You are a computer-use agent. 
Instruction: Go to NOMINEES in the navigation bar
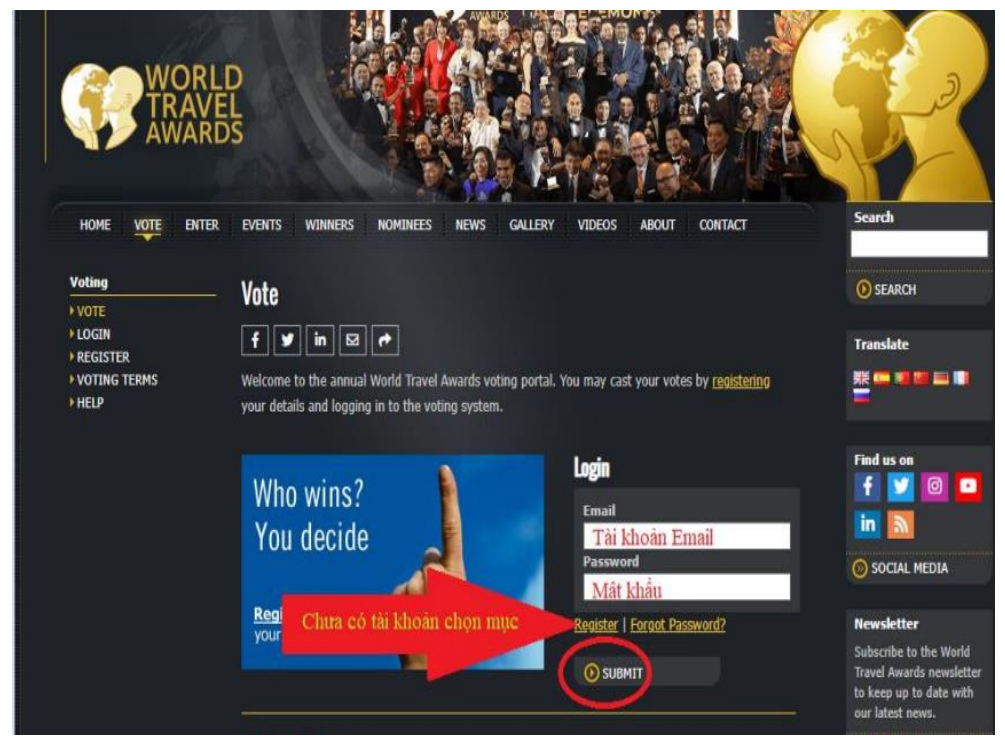(x=404, y=225)
